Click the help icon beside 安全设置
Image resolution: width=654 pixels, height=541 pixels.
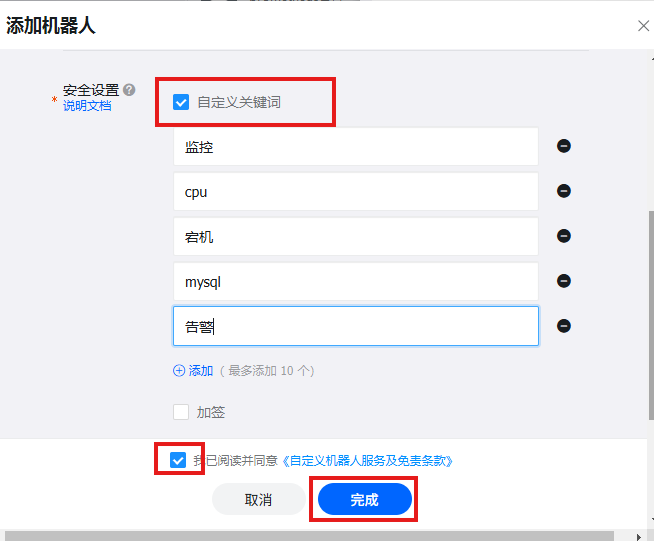(129, 90)
